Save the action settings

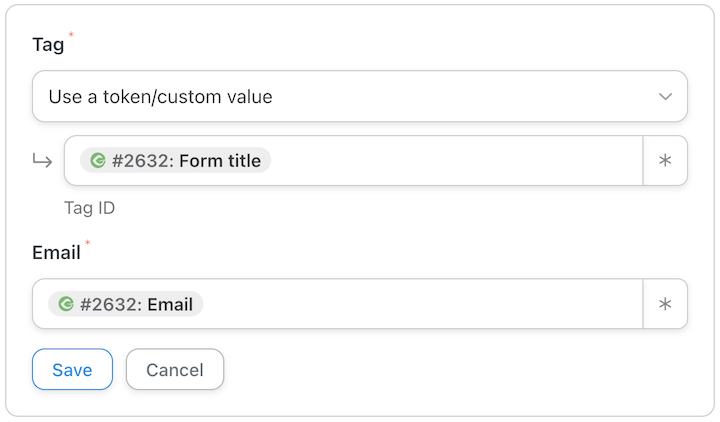click(x=72, y=369)
